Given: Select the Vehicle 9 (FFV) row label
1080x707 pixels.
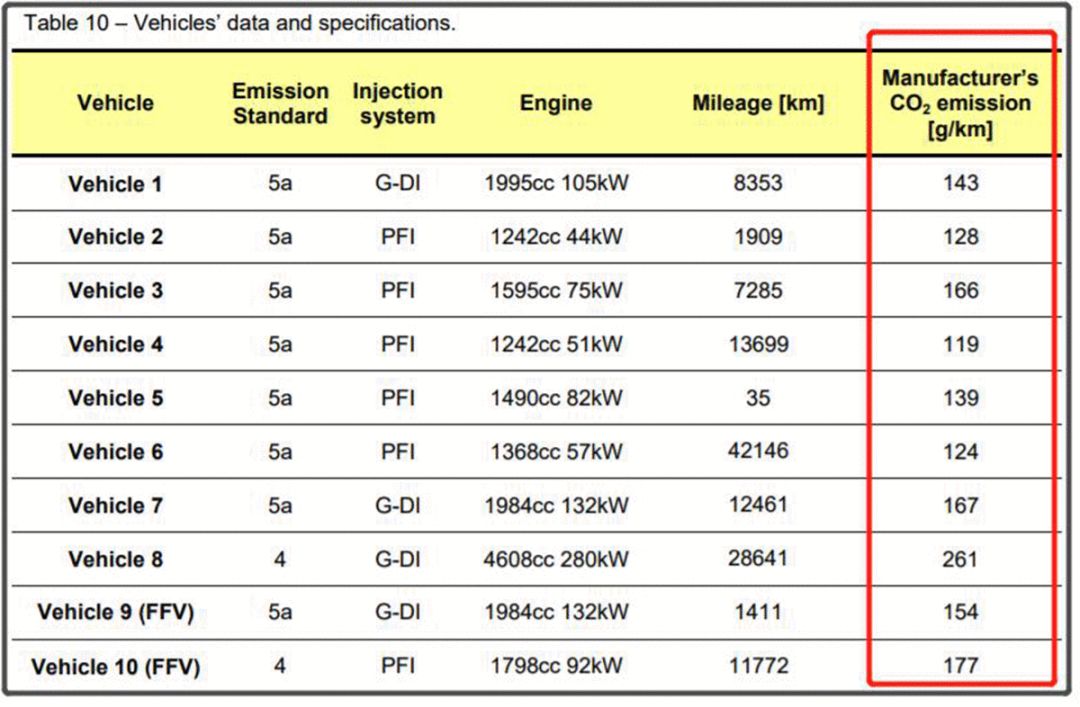Looking at the screenshot, I should coord(115,612).
